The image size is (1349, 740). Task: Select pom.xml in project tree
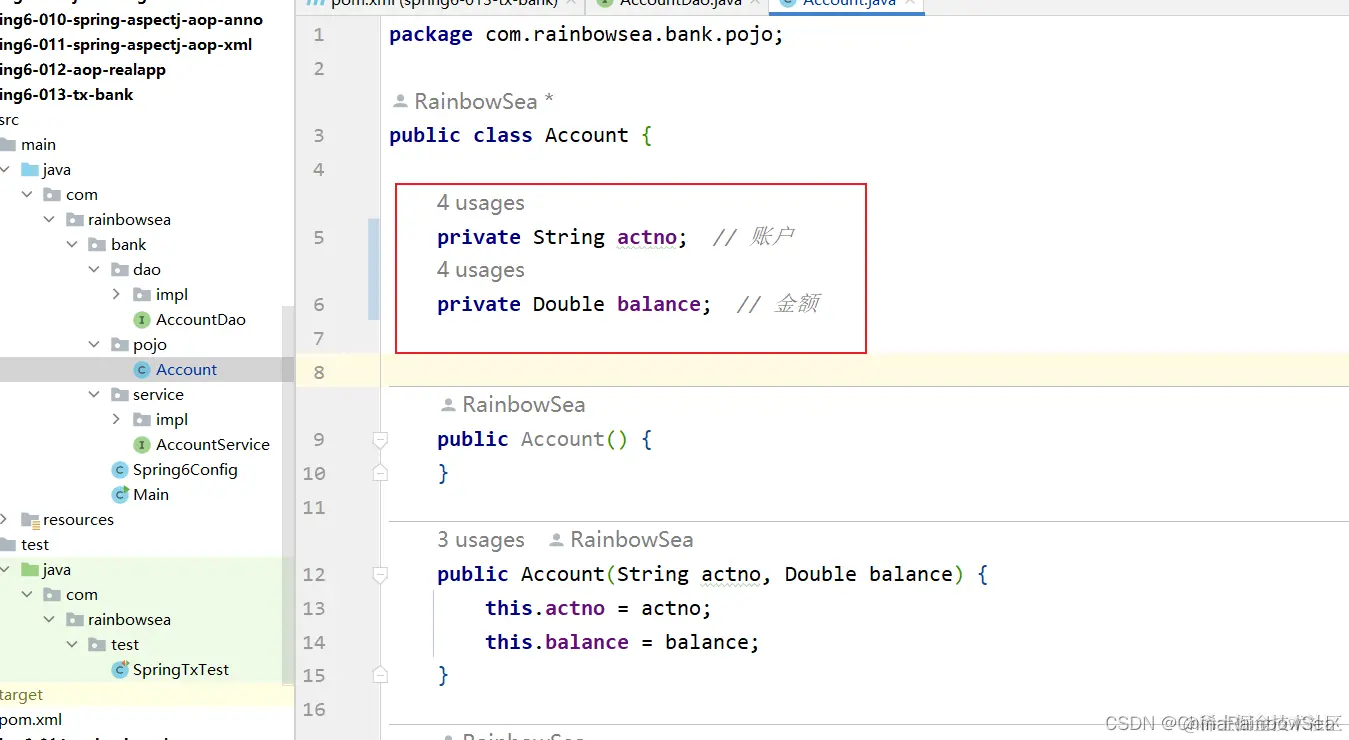(31, 720)
